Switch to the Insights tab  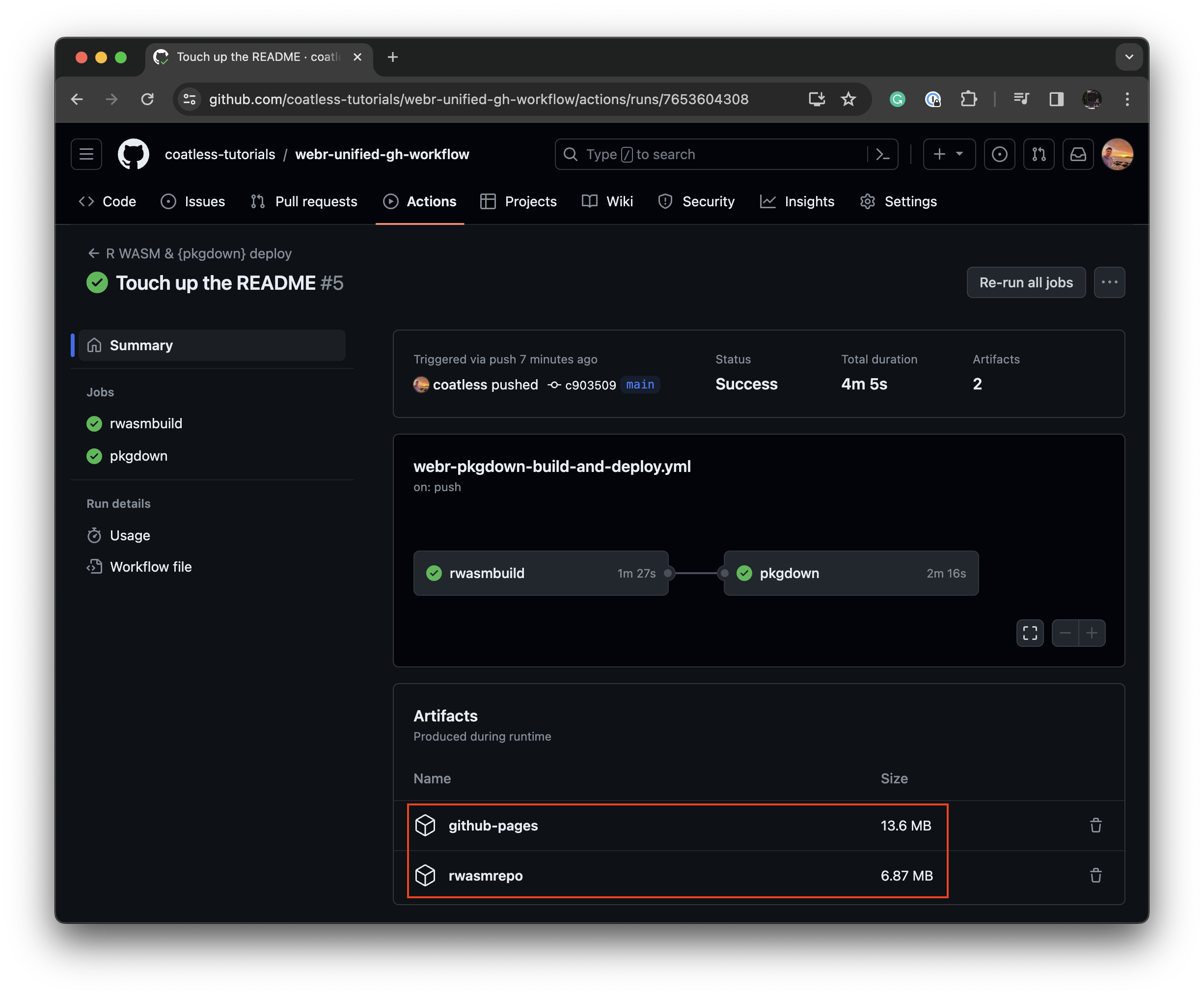[x=797, y=201]
